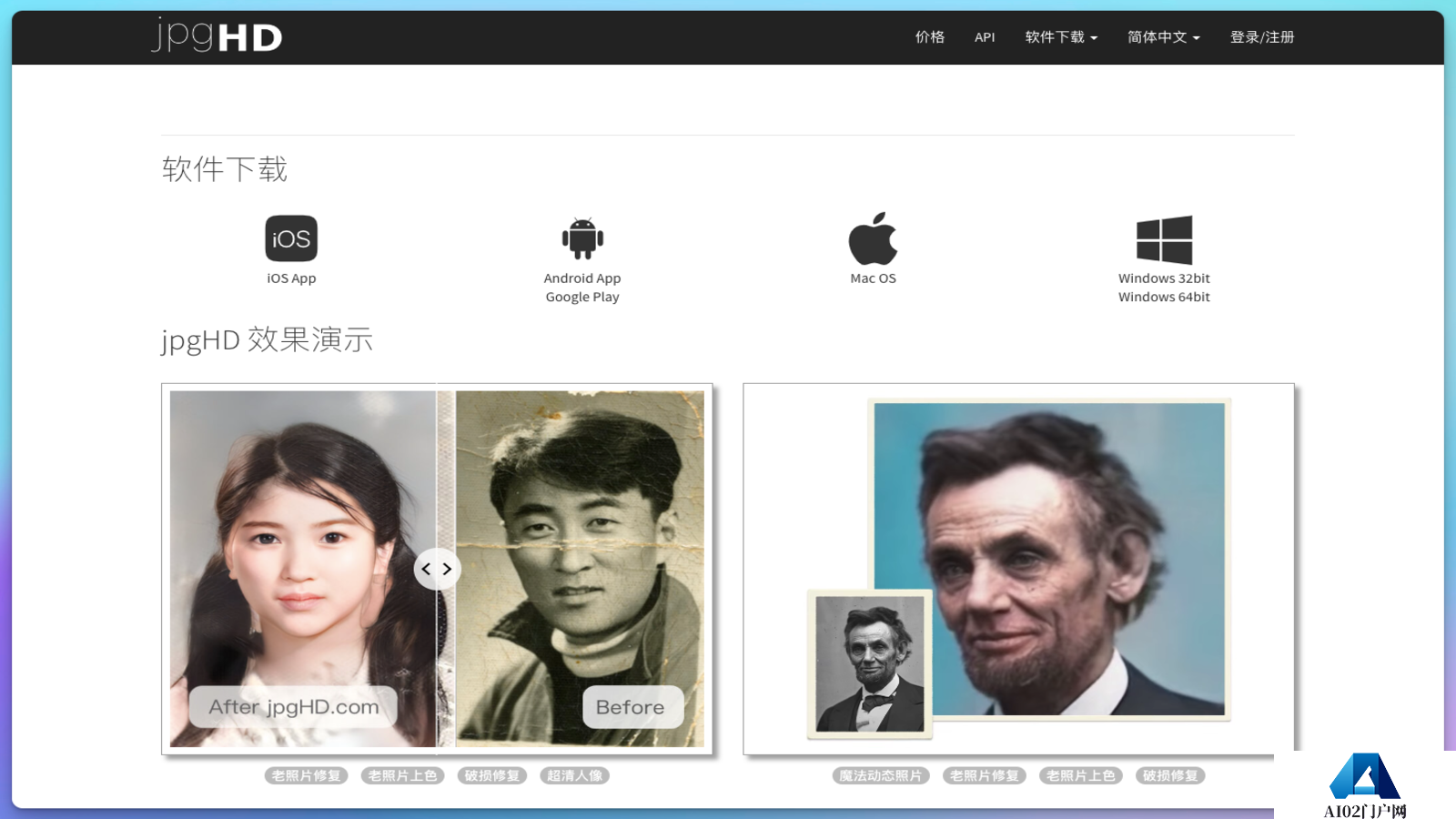Click the Android robot icon
Screen dimensions: 1456x819
coord(582,238)
